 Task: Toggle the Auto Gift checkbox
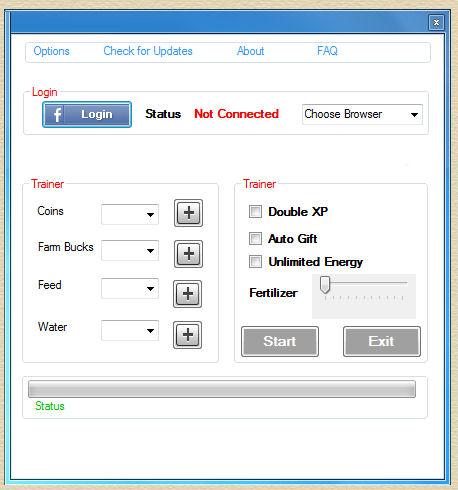click(255, 239)
